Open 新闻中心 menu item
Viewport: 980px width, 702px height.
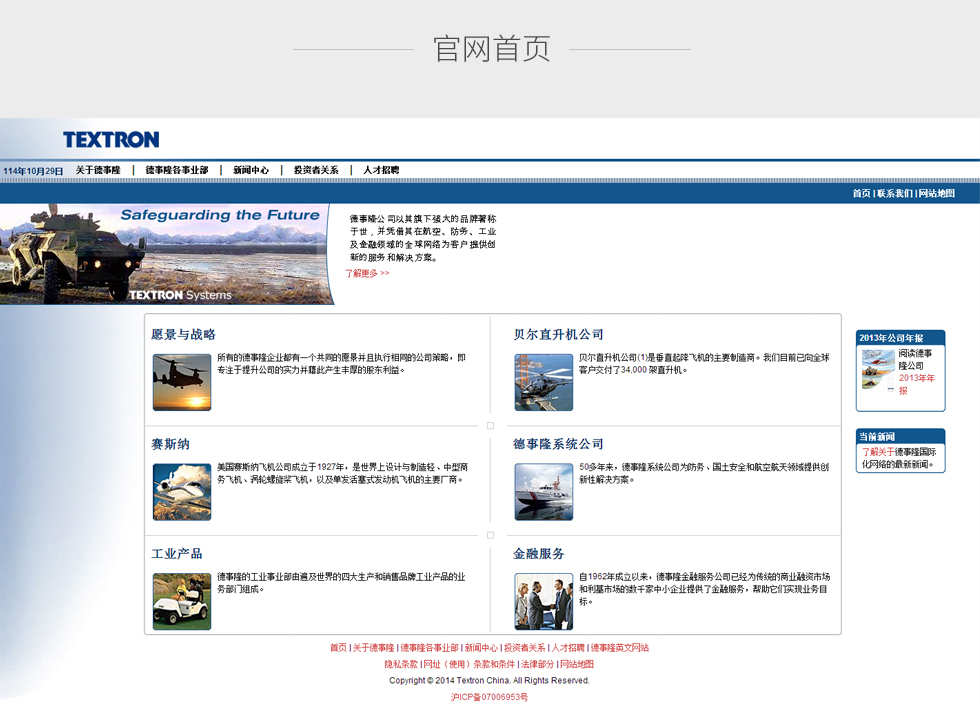[251, 170]
